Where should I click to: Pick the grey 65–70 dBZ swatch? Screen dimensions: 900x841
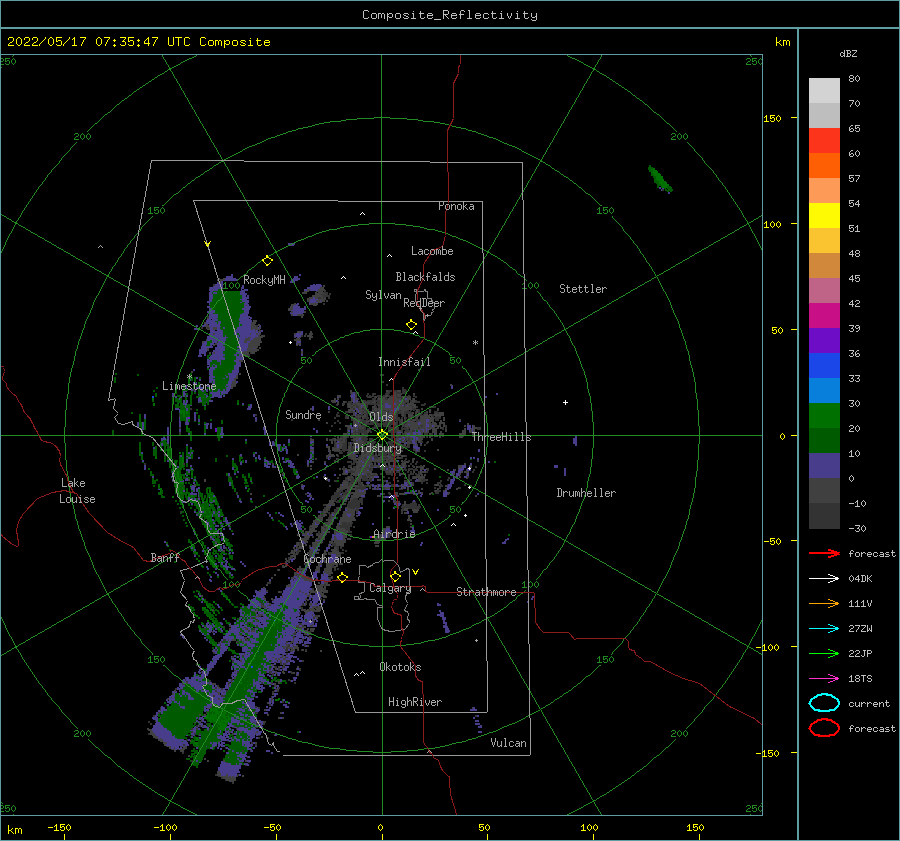pyautogui.click(x=824, y=115)
